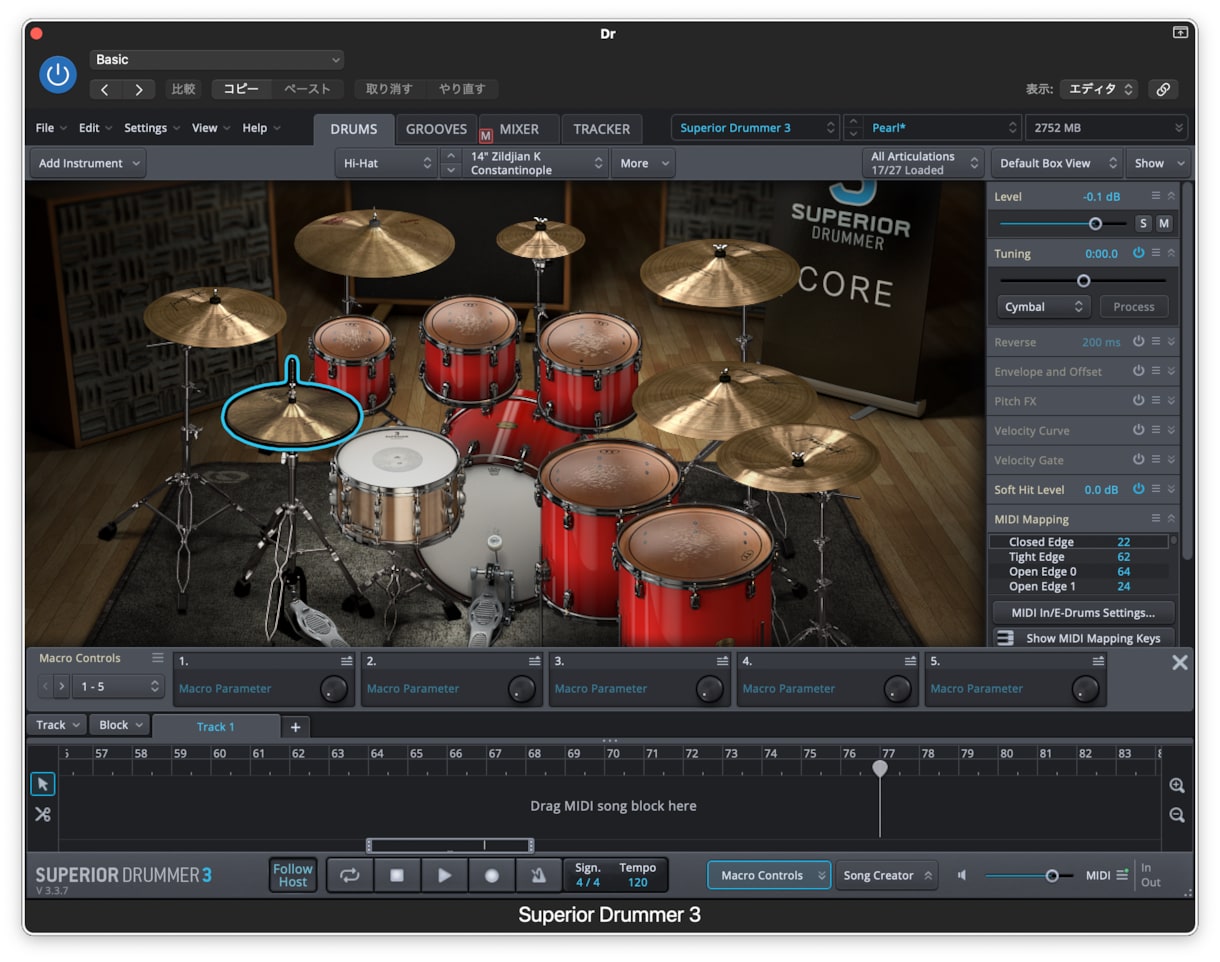Viewport: 1220px width, 962px height.
Task: Open the Pearl* kit preset dropdown
Action: (942, 128)
